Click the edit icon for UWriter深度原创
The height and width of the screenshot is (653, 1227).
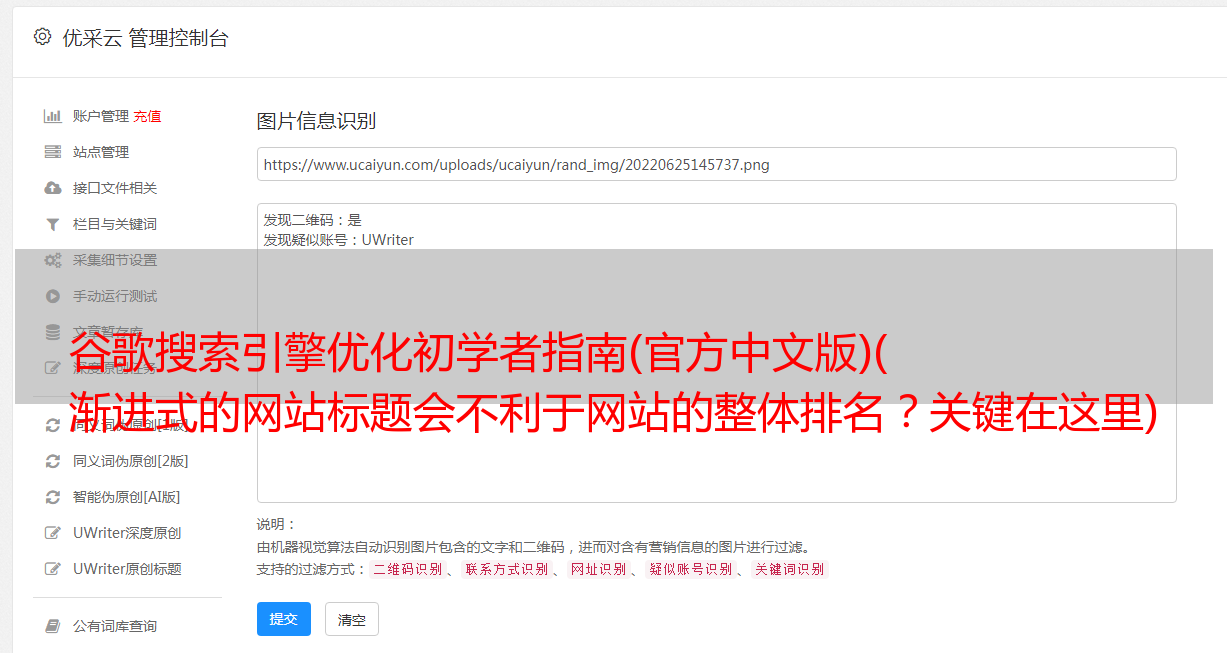(x=53, y=533)
